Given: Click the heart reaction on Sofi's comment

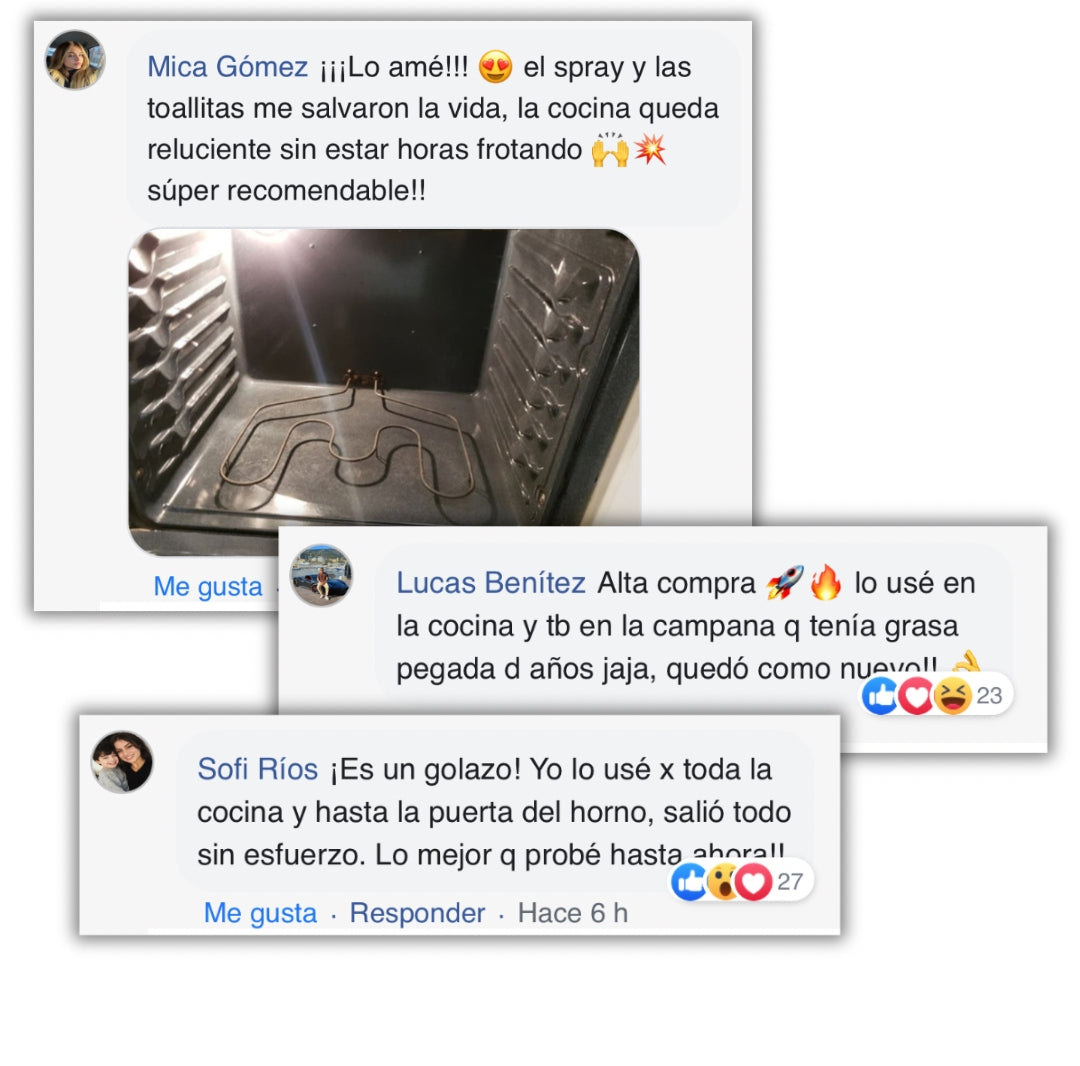Looking at the screenshot, I should [754, 881].
